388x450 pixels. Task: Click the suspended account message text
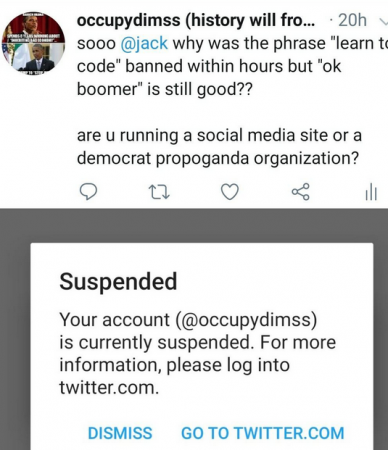pos(197,354)
